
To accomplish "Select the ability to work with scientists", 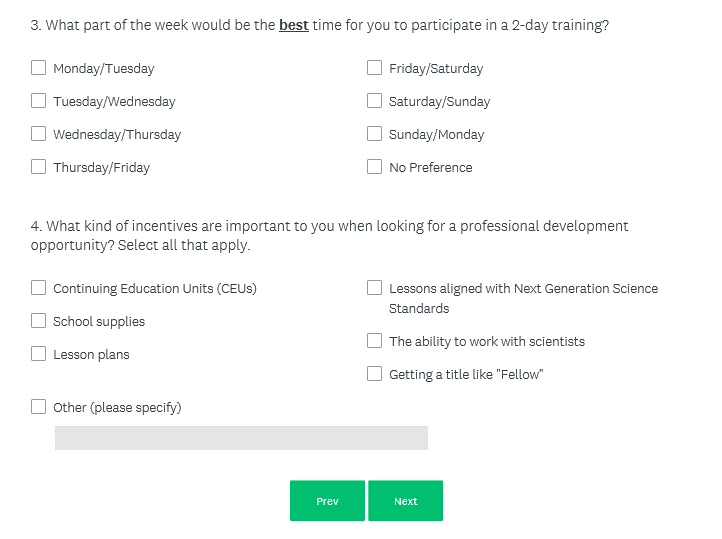I will point(375,341).
